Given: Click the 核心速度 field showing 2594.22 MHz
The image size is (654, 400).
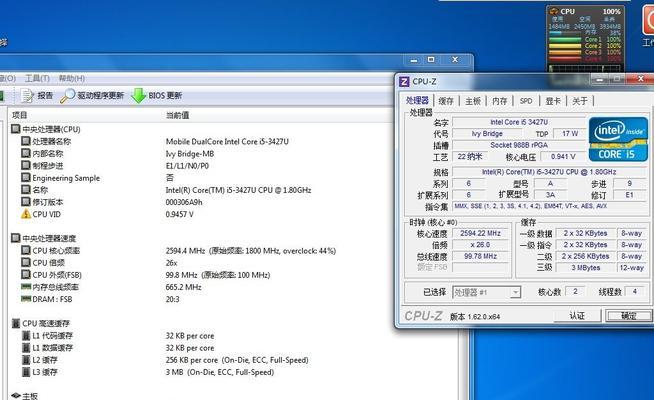Looking at the screenshot, I should [480, 234].
